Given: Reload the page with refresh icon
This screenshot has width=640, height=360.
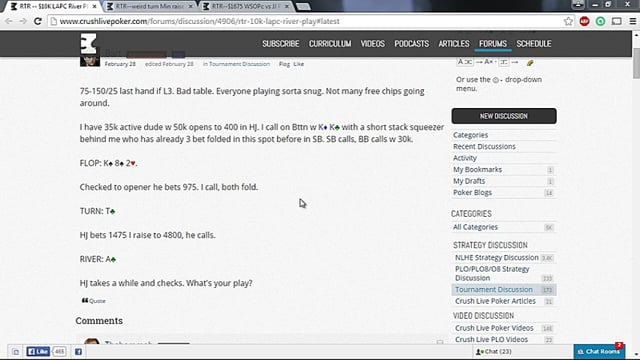Looking at the screenshot, I should (38, 21).
